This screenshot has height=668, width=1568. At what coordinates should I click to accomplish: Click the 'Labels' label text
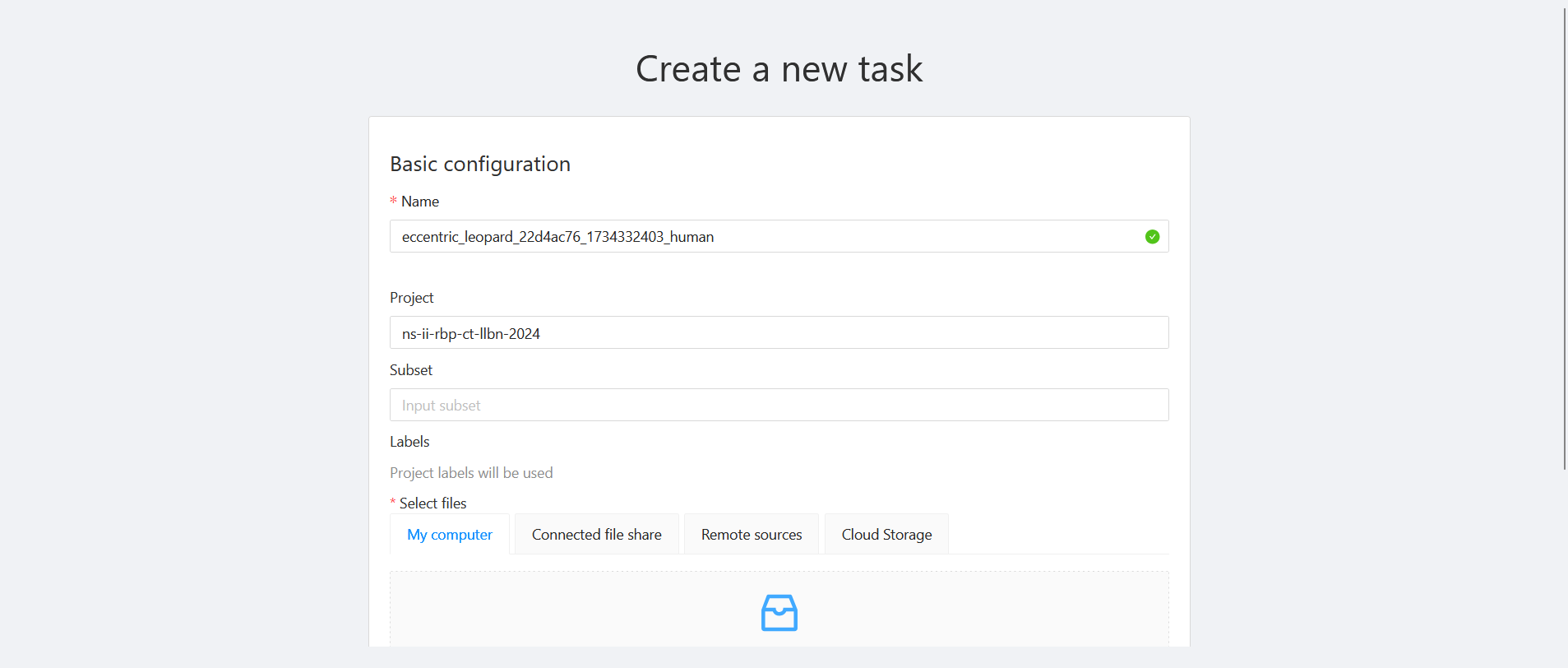click(x=409, y=442)
